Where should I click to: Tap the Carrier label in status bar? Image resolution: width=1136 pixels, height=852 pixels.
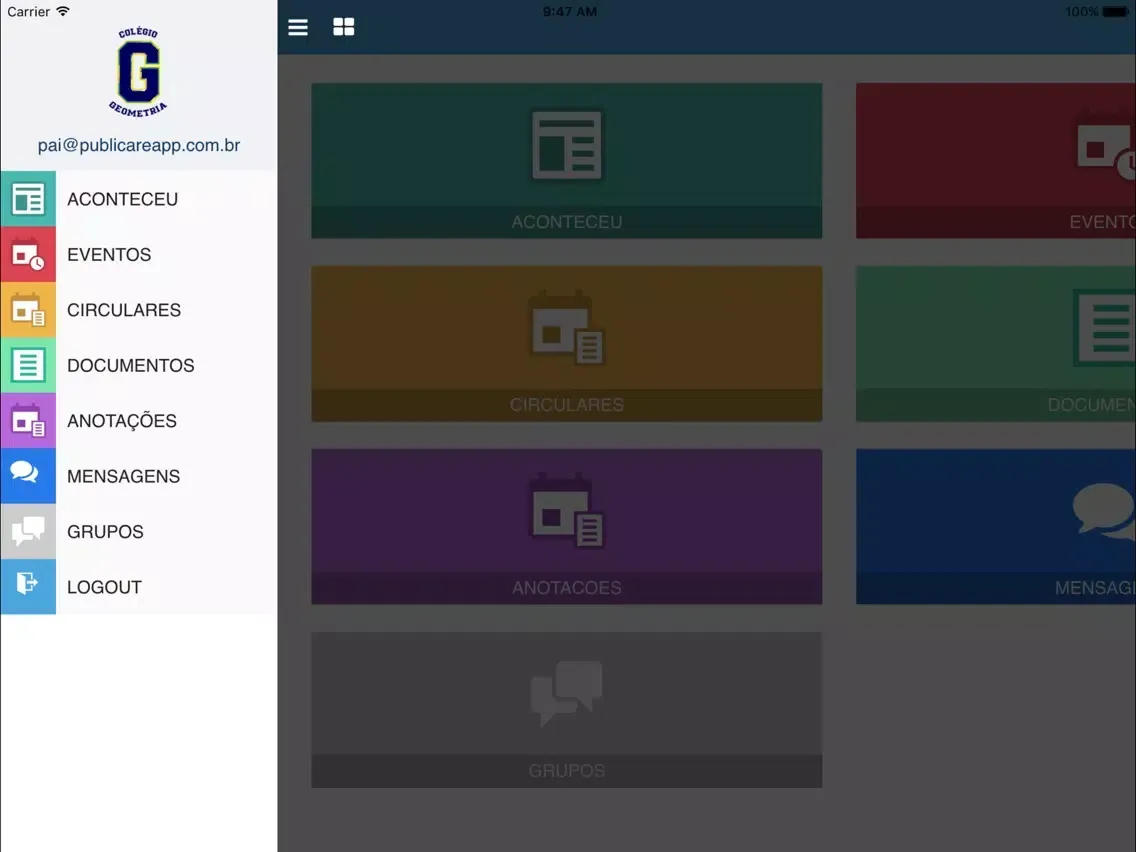tap(28, 12)
